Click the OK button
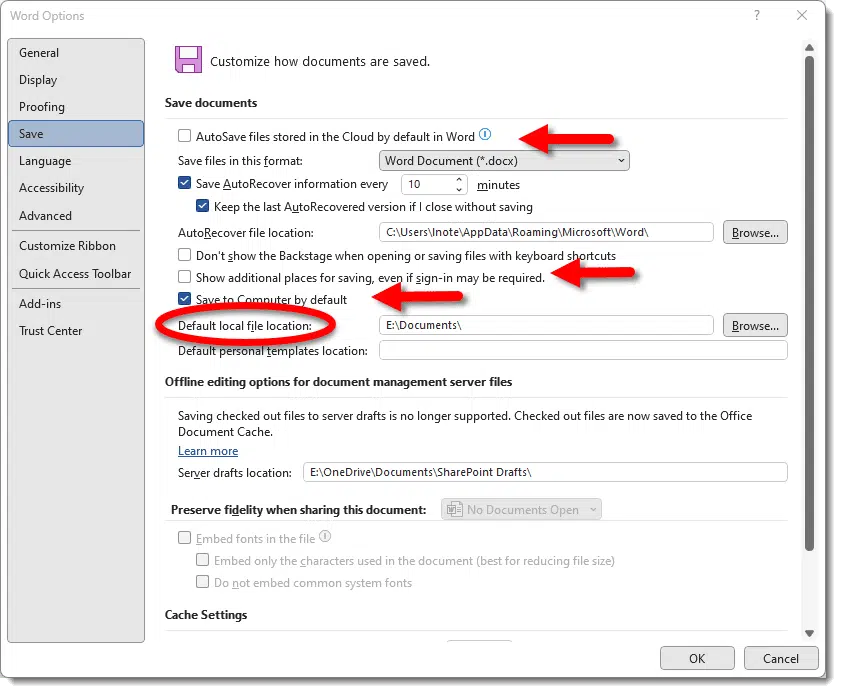This screenshot has height=693, width=841. [x=697, y=658]
